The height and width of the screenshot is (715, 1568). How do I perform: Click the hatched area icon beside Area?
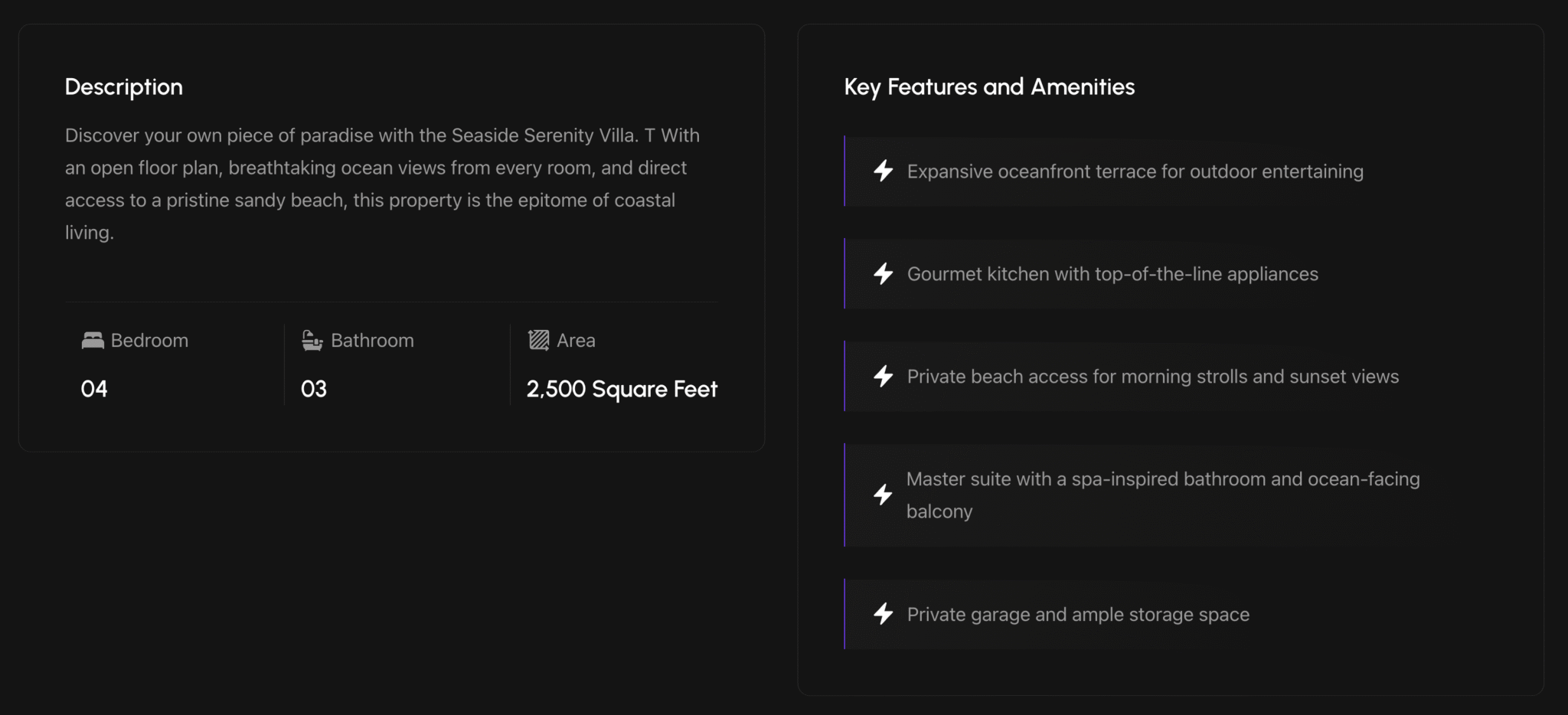pyautogui.click(x=539, y=341)
